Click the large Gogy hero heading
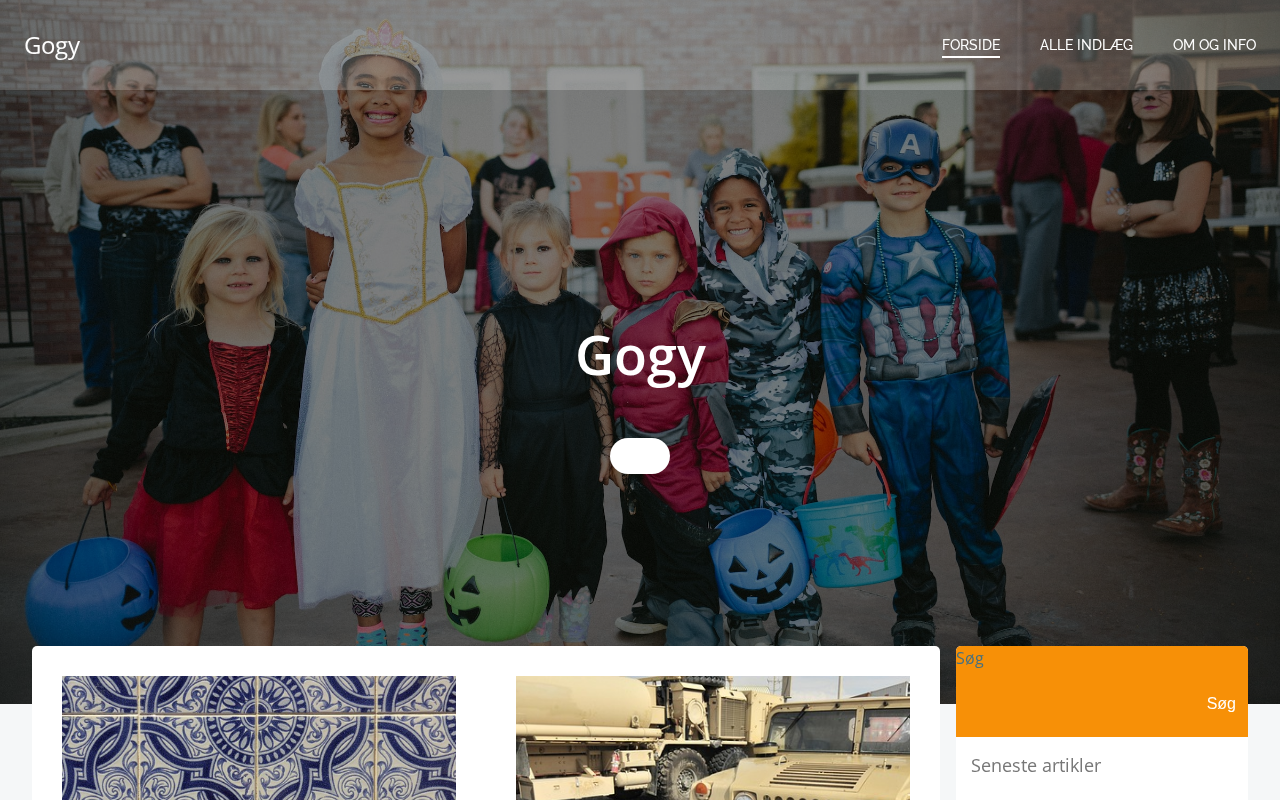 tap(640, 355)
